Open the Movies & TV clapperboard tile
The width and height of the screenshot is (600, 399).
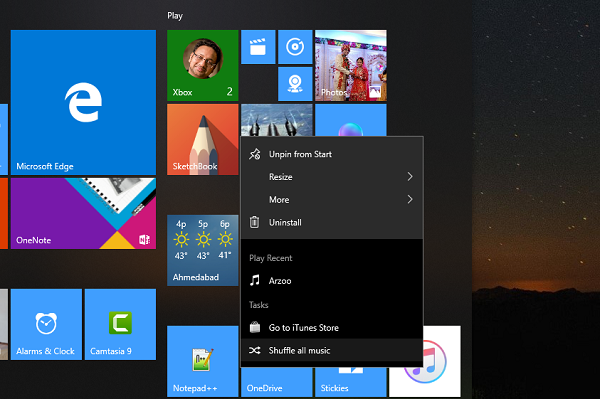point(258,47)
